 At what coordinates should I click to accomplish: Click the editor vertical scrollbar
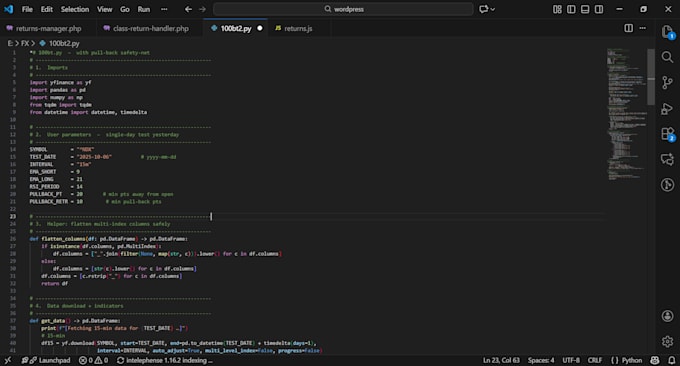point(651,76)
